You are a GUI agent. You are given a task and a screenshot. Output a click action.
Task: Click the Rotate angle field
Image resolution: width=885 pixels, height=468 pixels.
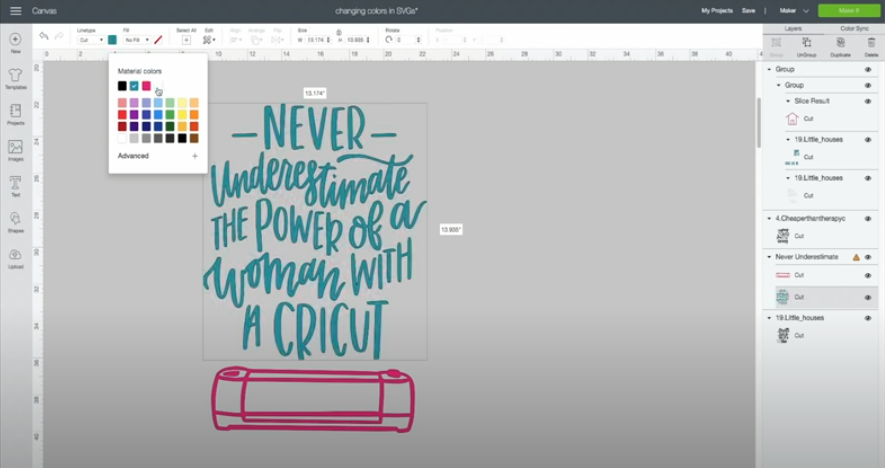409,40
